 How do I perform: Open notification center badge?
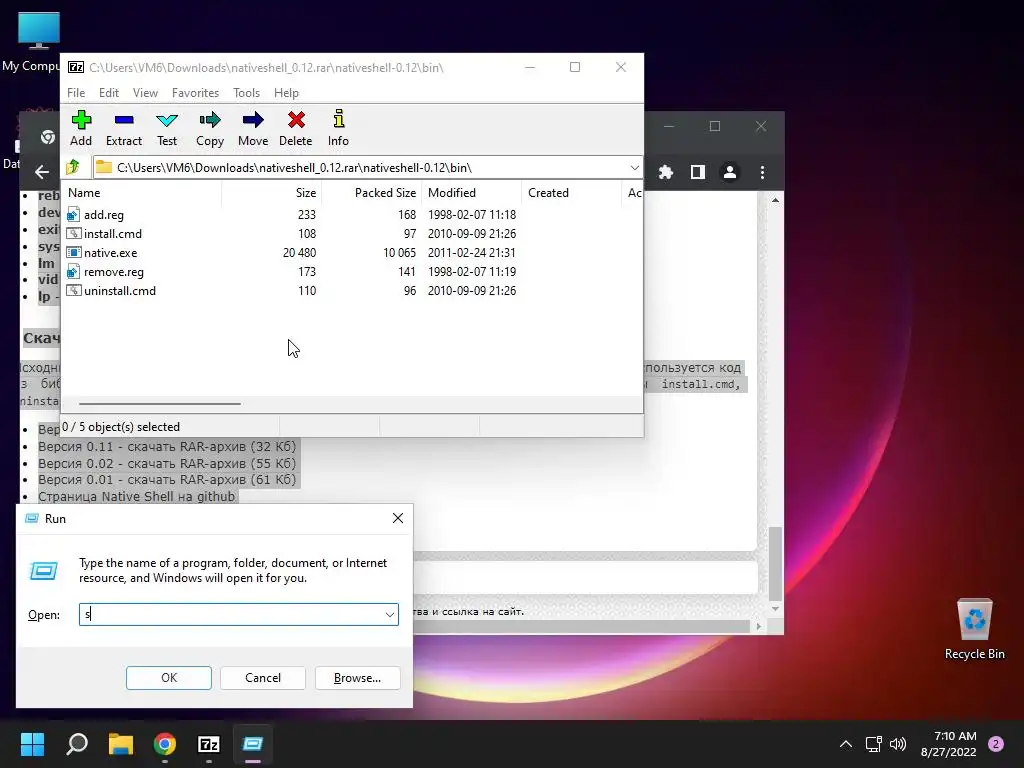pyautogui.click(x=996, y=744)
